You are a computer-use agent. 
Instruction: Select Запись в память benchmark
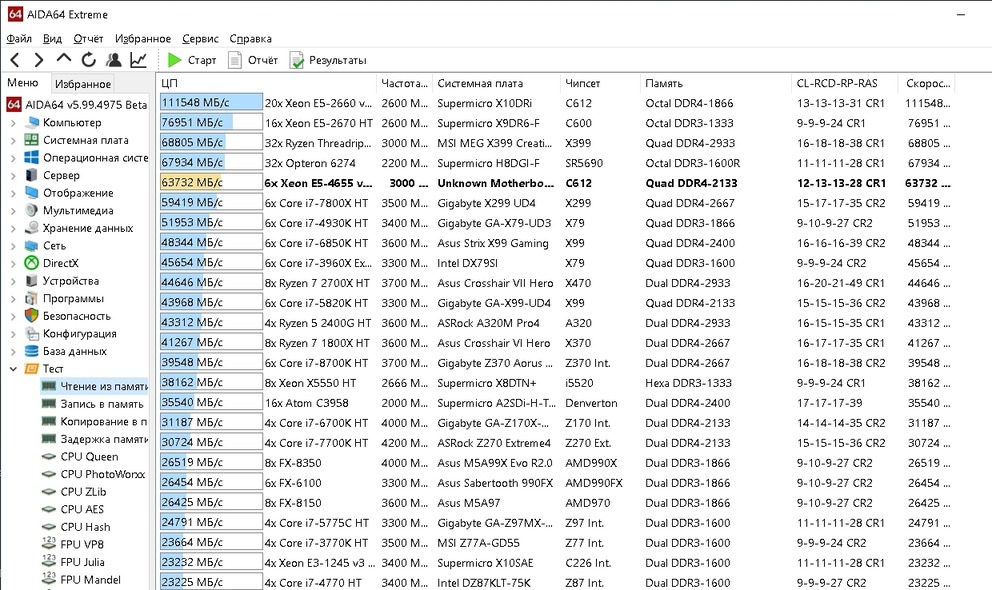[x=93, y=404]
